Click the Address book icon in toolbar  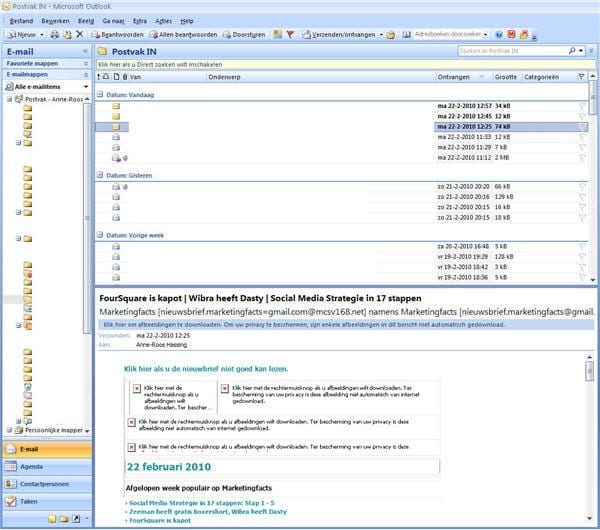(x=406, y=34)
